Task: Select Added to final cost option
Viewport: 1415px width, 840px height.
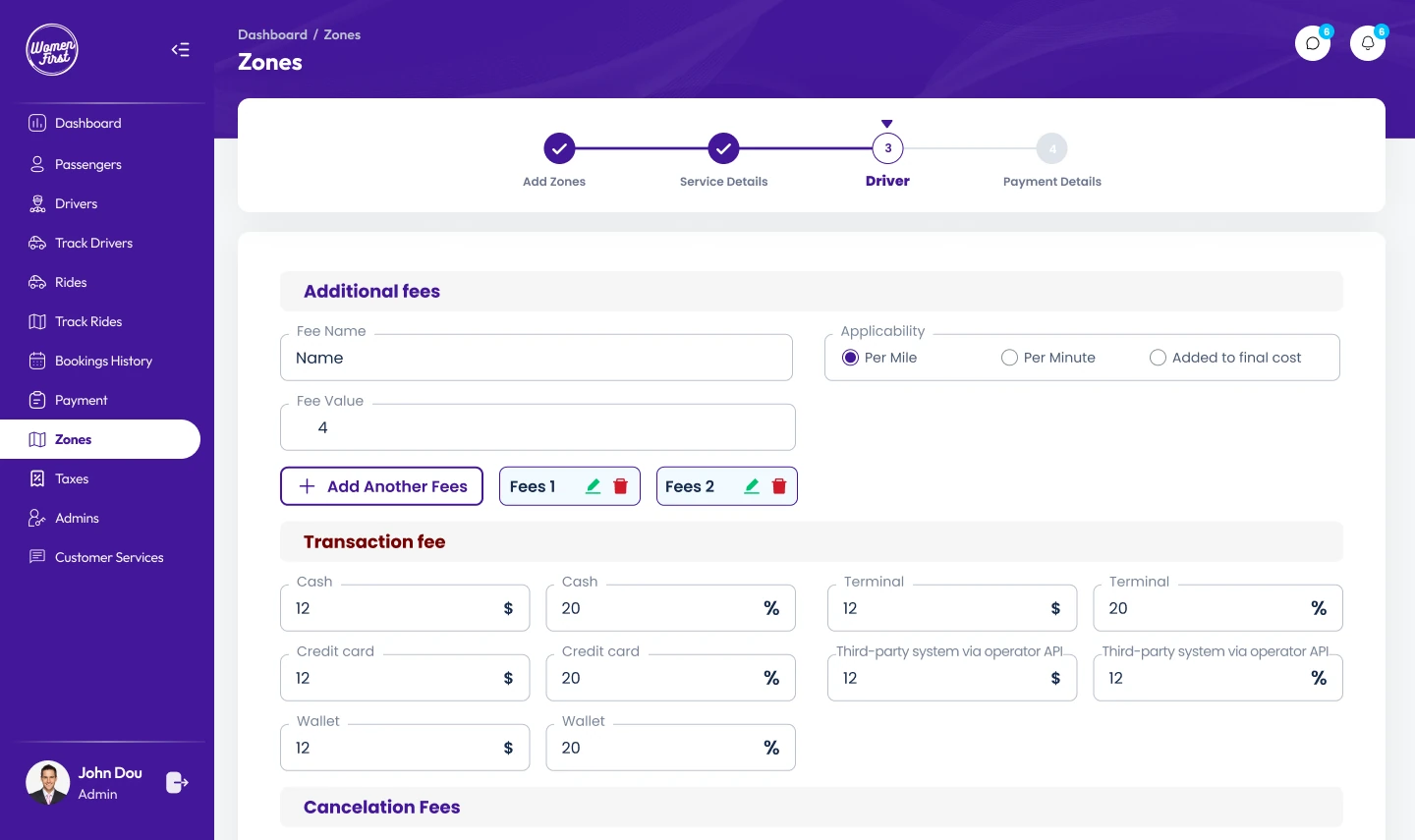Action: pyautogui.click(x=1158, y=358)
